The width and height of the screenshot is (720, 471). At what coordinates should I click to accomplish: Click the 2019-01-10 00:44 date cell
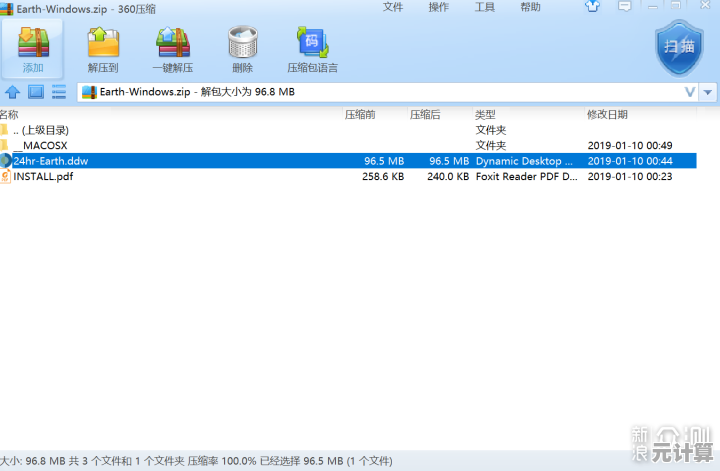click(x=630, y=161)
